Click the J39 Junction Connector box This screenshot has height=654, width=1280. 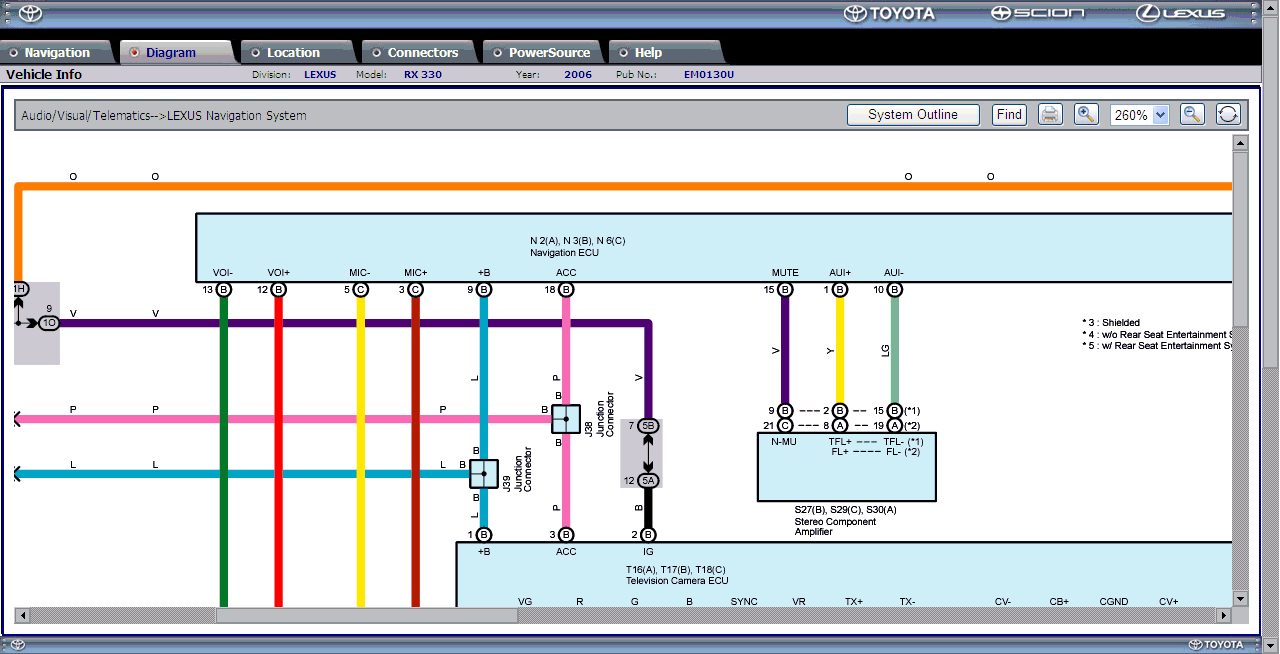pos(484,474)
